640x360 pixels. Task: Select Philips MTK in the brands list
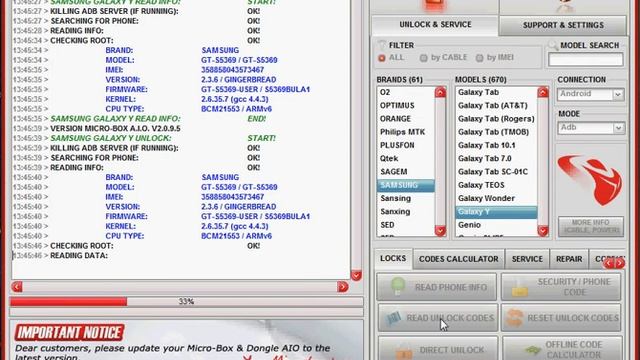[x=405, y=132]
